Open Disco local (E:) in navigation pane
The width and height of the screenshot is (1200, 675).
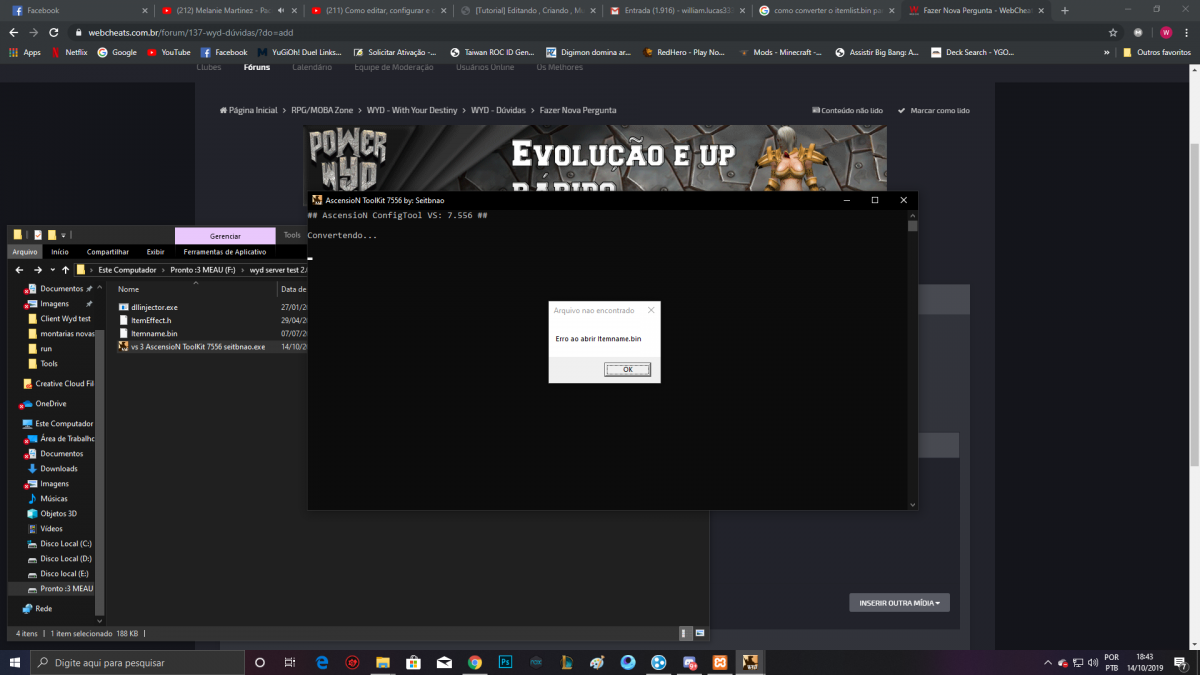[x=64, y=574]
